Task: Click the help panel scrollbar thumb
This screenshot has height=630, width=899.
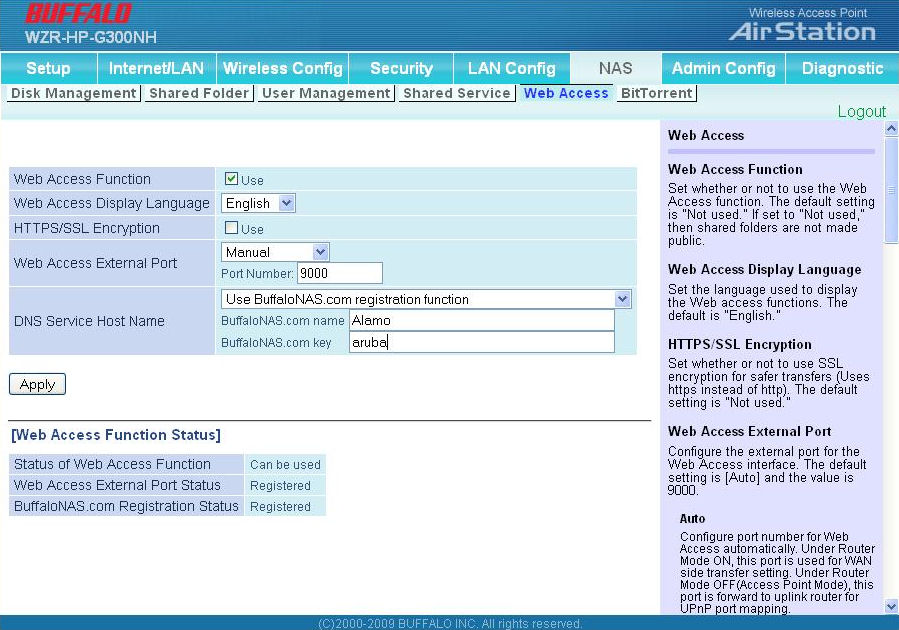Action: (x=891, y=190)
